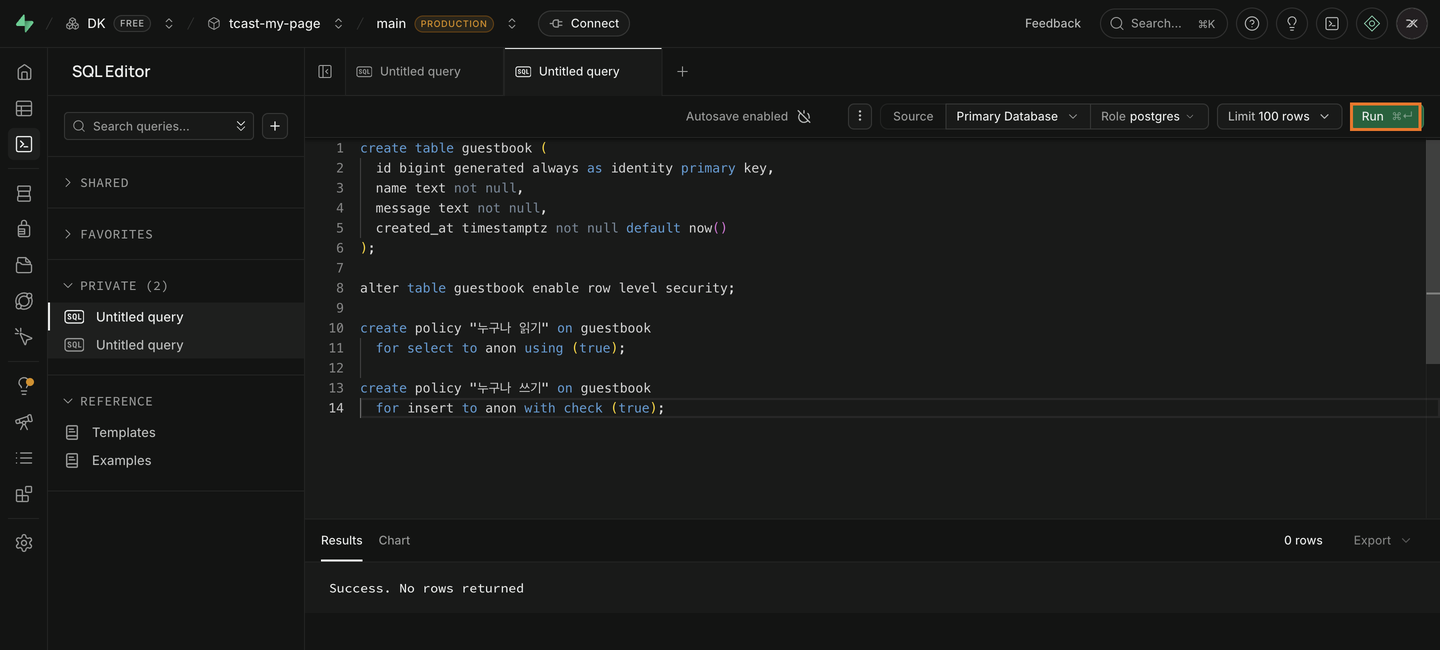Viewport: 1440px width, 650px height.
Task: Run the SQL query
Action: tap(1385, 116)
